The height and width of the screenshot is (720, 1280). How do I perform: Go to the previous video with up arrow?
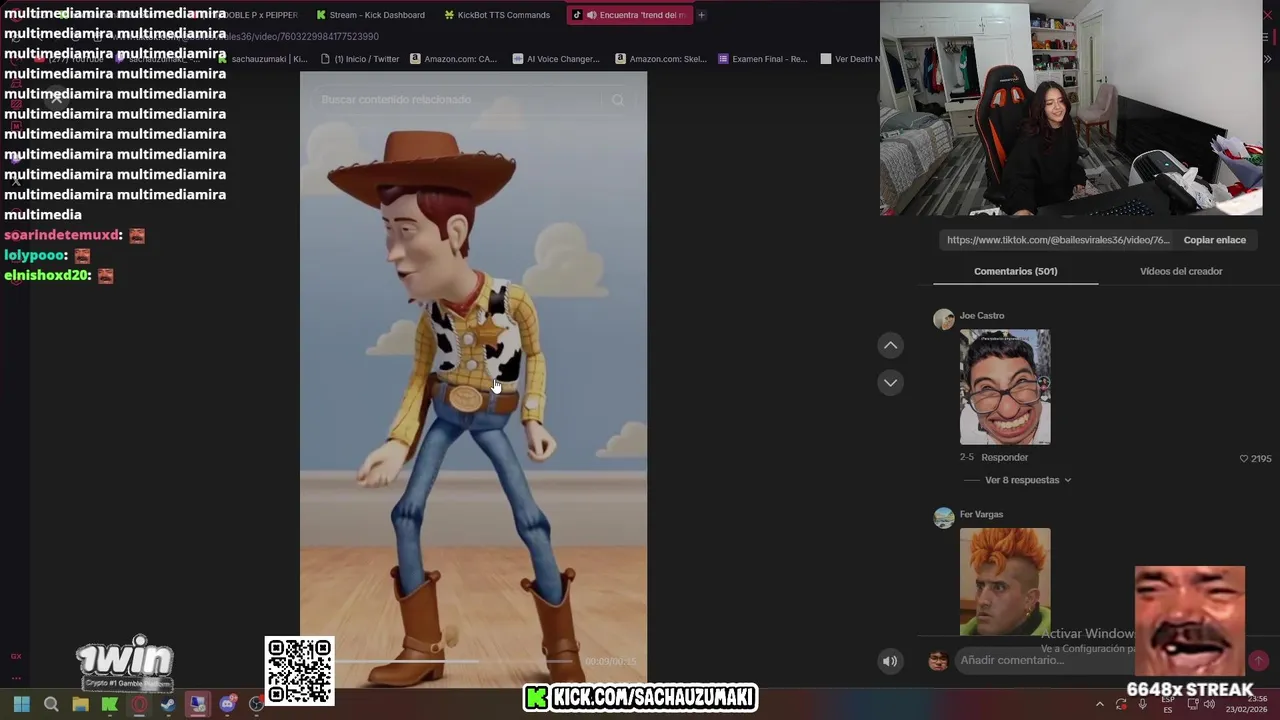click(890, 345)
